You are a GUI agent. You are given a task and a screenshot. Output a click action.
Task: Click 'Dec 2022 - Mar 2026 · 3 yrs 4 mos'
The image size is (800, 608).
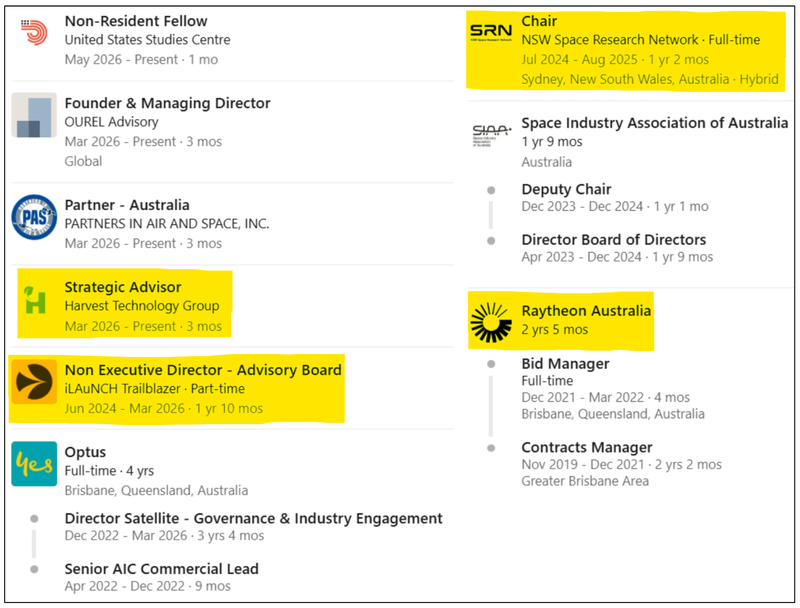pyautogui.click(x=164, y=536)
